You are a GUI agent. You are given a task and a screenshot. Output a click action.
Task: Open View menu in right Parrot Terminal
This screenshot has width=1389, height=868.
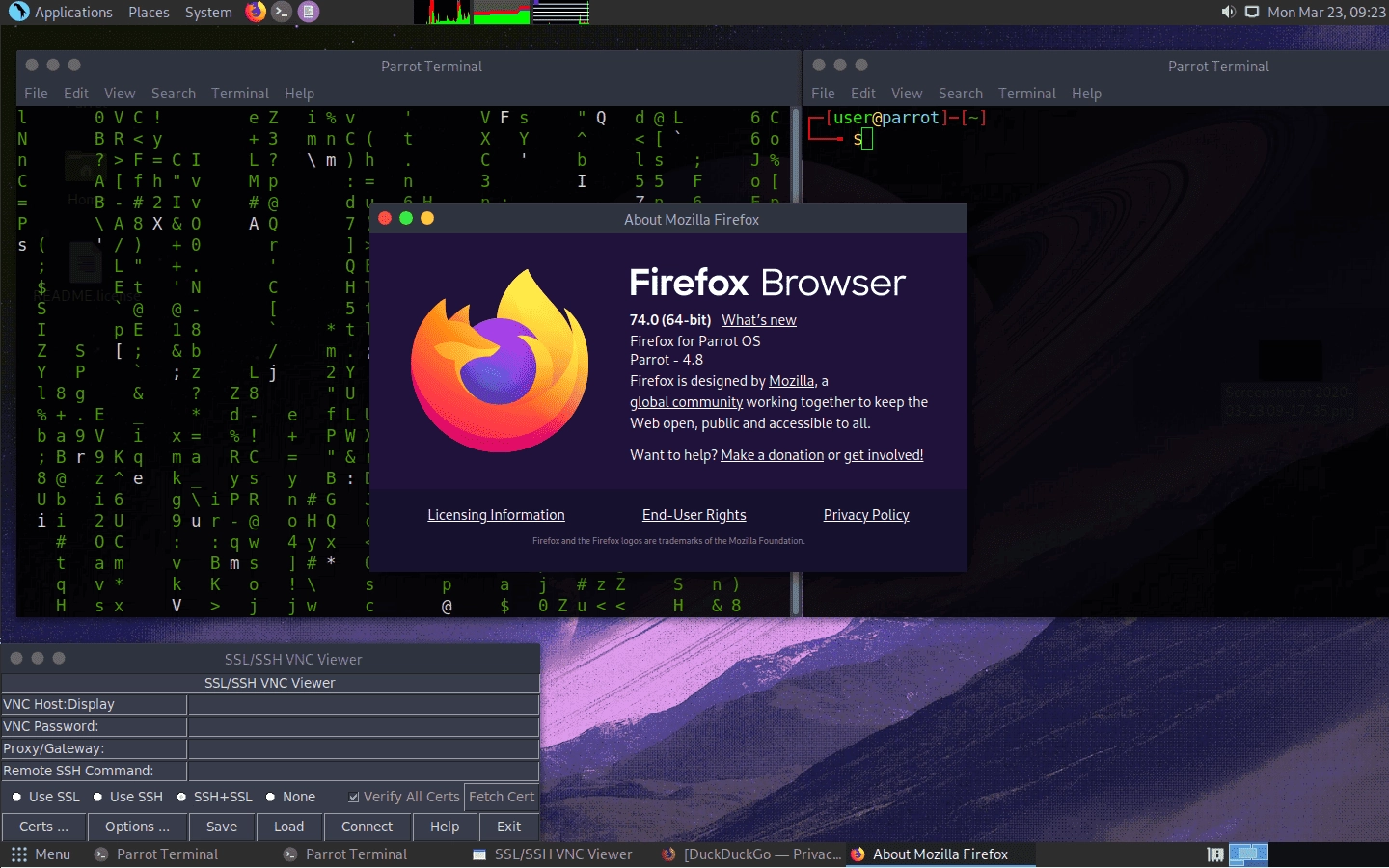907,94
